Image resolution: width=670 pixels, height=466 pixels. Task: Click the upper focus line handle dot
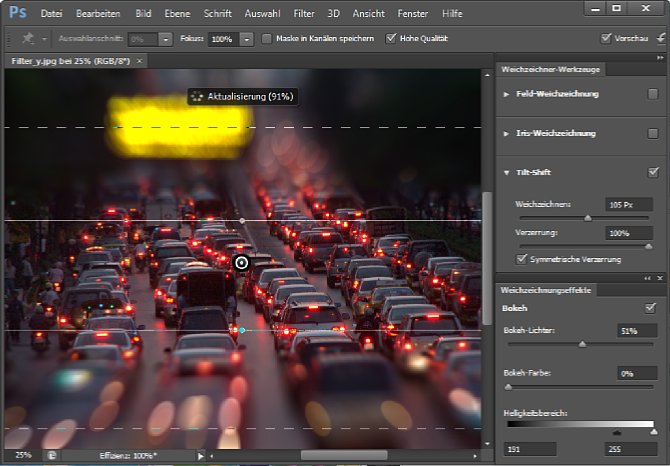(x=242, y=221)
